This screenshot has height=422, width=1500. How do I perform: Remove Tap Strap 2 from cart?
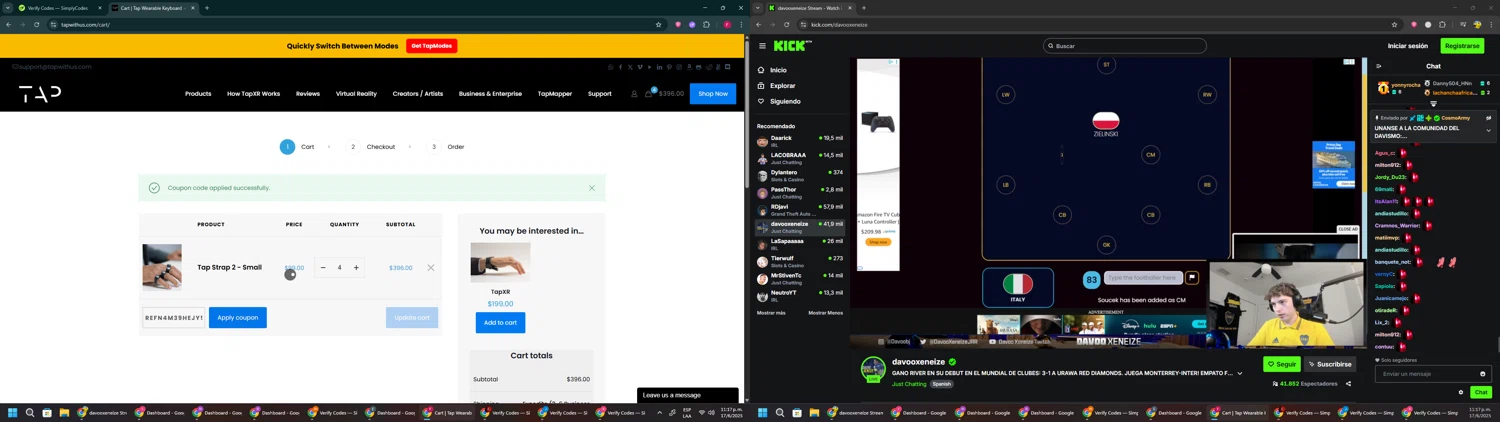(431, 267)
